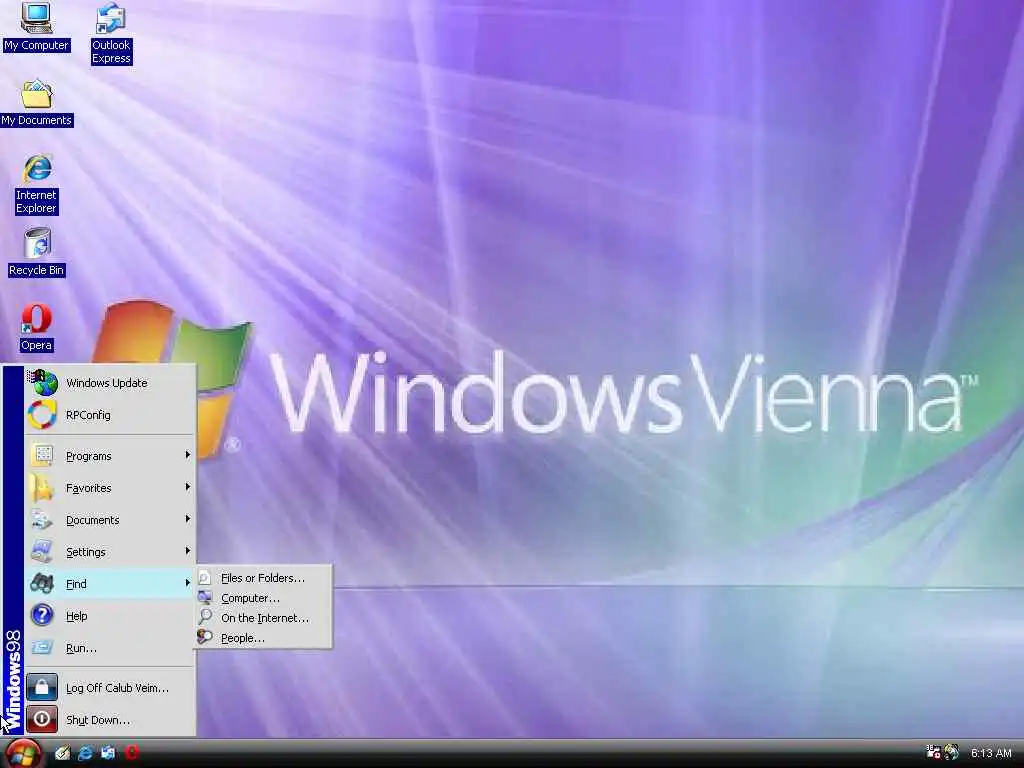The image size is (1024, 768).
Task: Click the Programs folder icon in the Start menu
Action: [42, 455]
